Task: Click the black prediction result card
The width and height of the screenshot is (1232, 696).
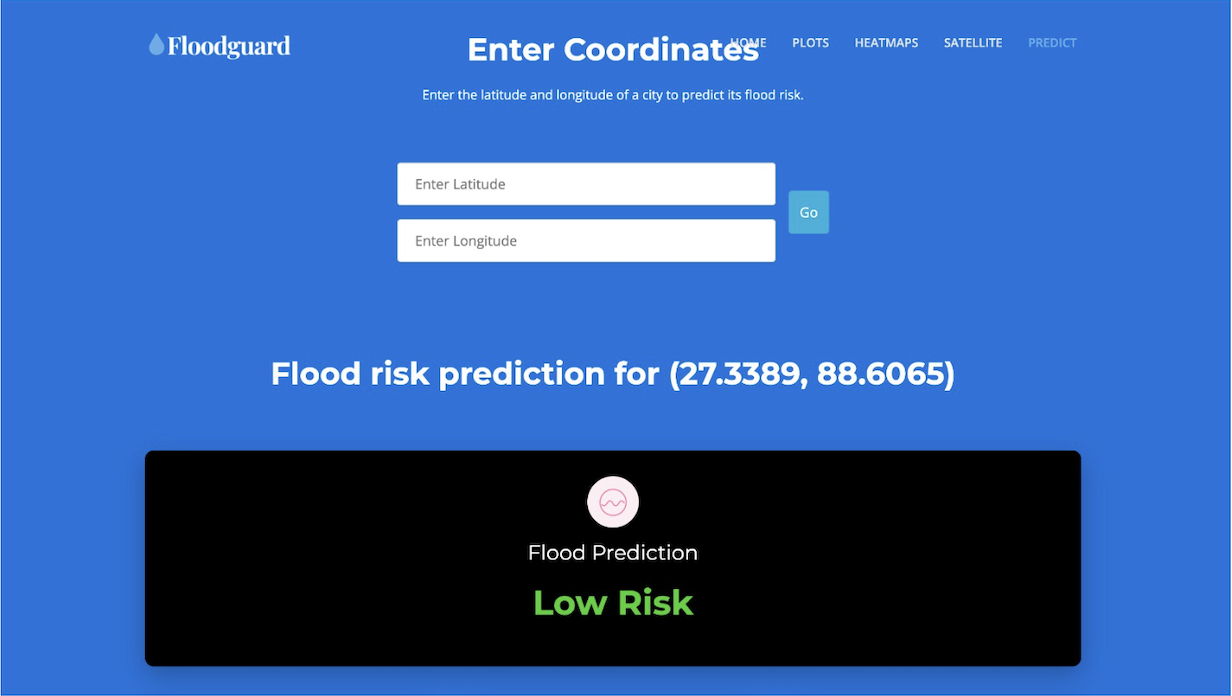Action: pyautogui.click(x=613, y=558)
